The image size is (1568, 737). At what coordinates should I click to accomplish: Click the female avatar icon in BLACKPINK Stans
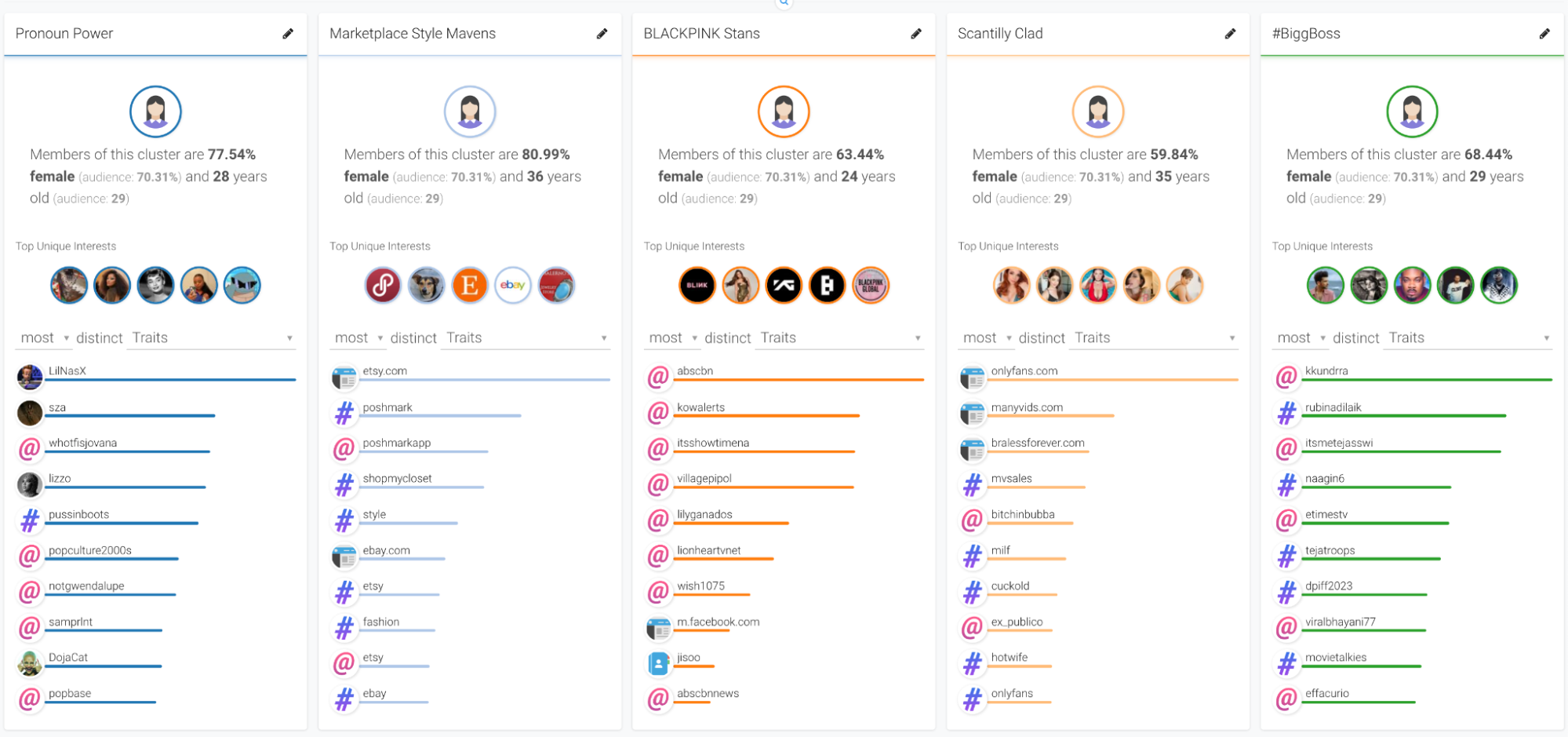click(x=784, y=111)
